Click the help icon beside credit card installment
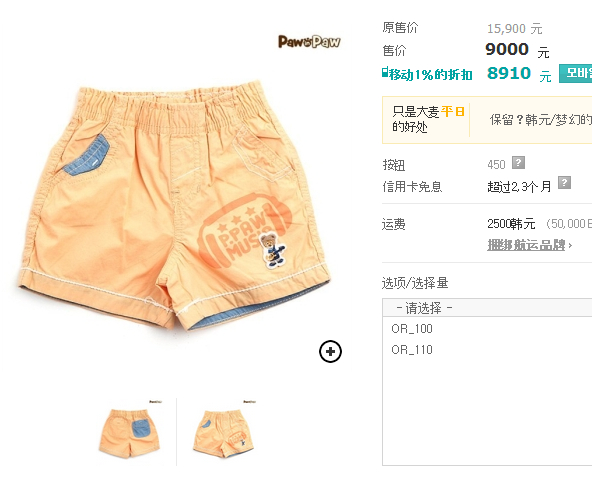The height and width of the screenshot is (487, 592). [x=564, y=182]
